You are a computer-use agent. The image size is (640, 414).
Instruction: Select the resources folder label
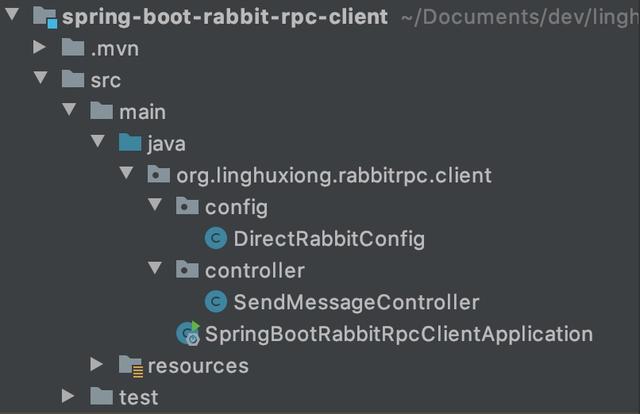(198, 366)
